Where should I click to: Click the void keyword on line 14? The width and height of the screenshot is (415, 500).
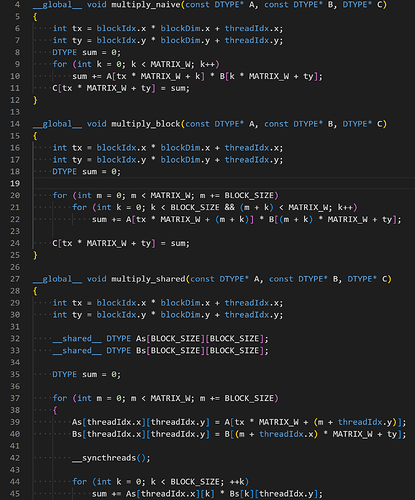point(97,124)
